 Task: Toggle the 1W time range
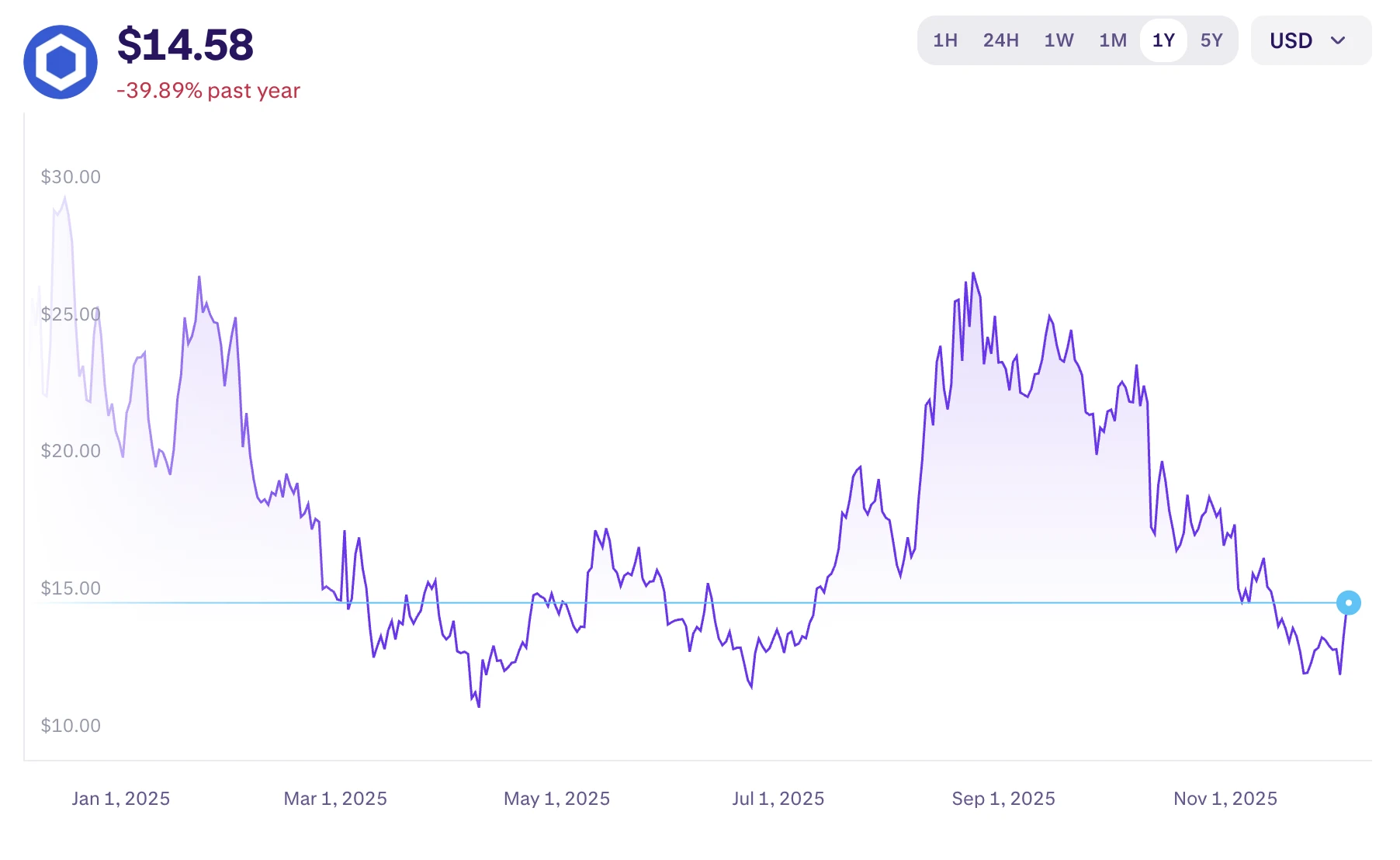click(x=1059, y=40)
